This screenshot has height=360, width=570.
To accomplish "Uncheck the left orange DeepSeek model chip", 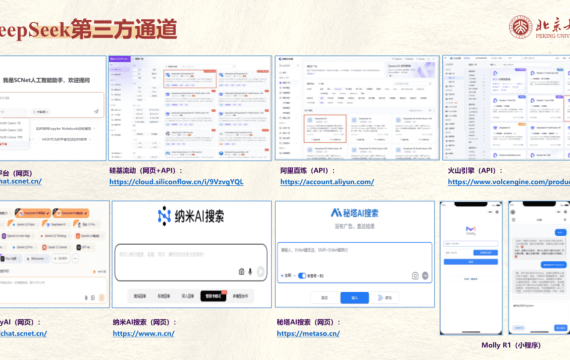I will click(x=33, y=213).
